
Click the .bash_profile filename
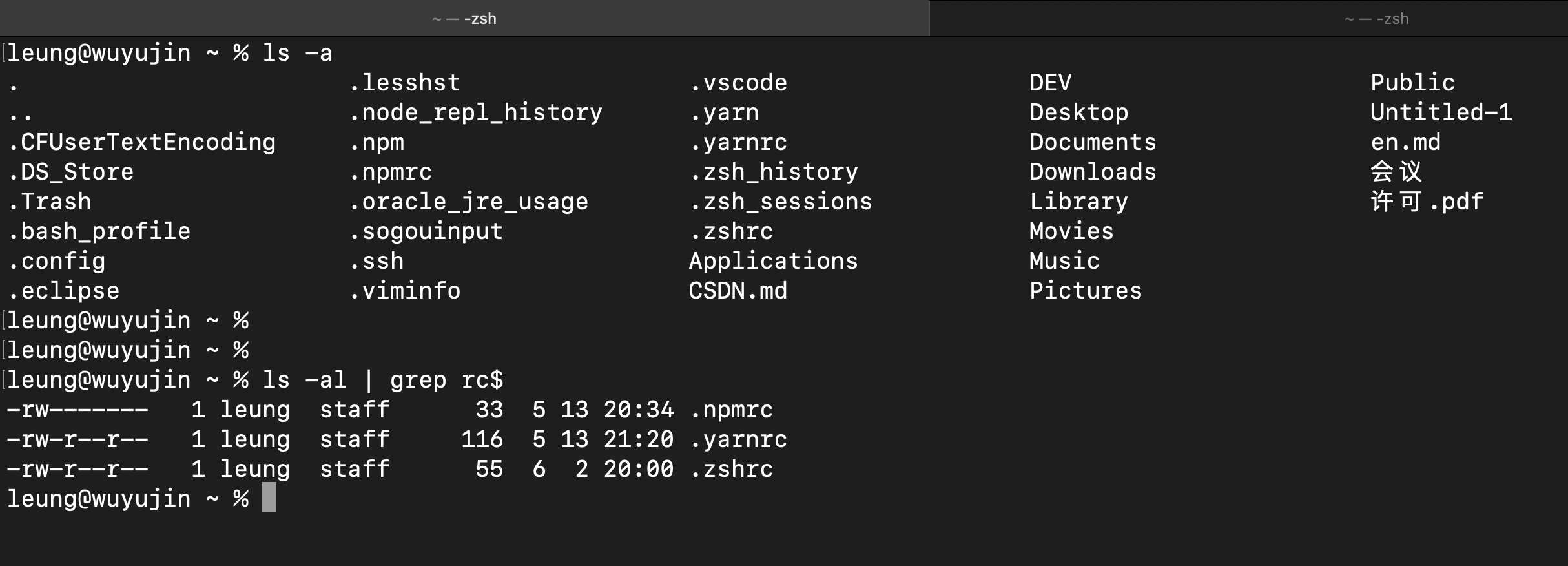click(x=99, y=231)
